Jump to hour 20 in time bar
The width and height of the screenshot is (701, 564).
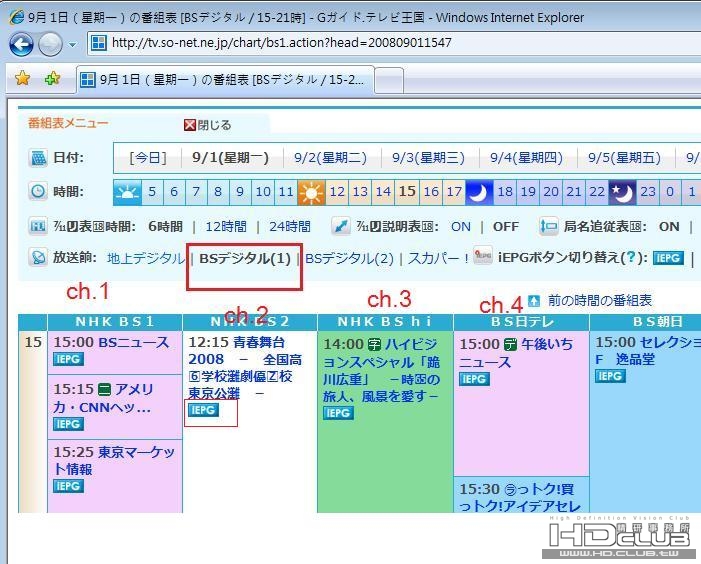[x=551, y=193]
